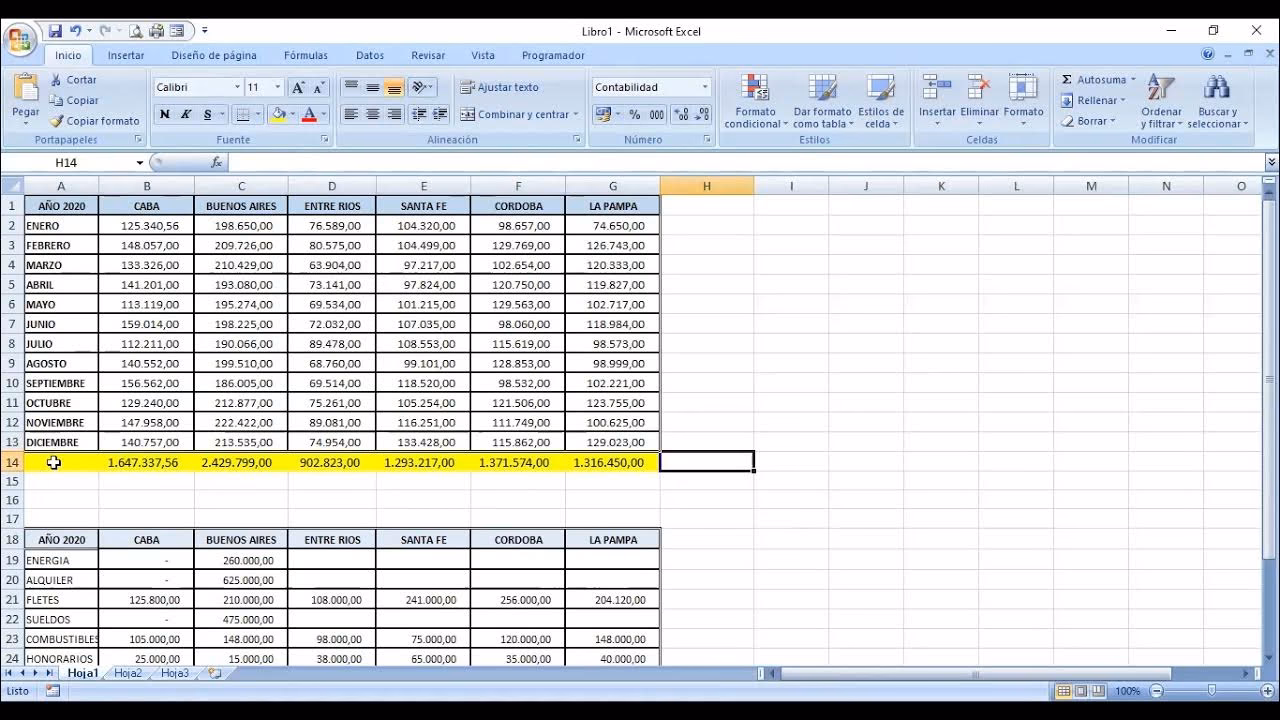The image size is (1280, 720).
Task: Open the Name Box dropdown arrow
Action: [x=140, y=163]
